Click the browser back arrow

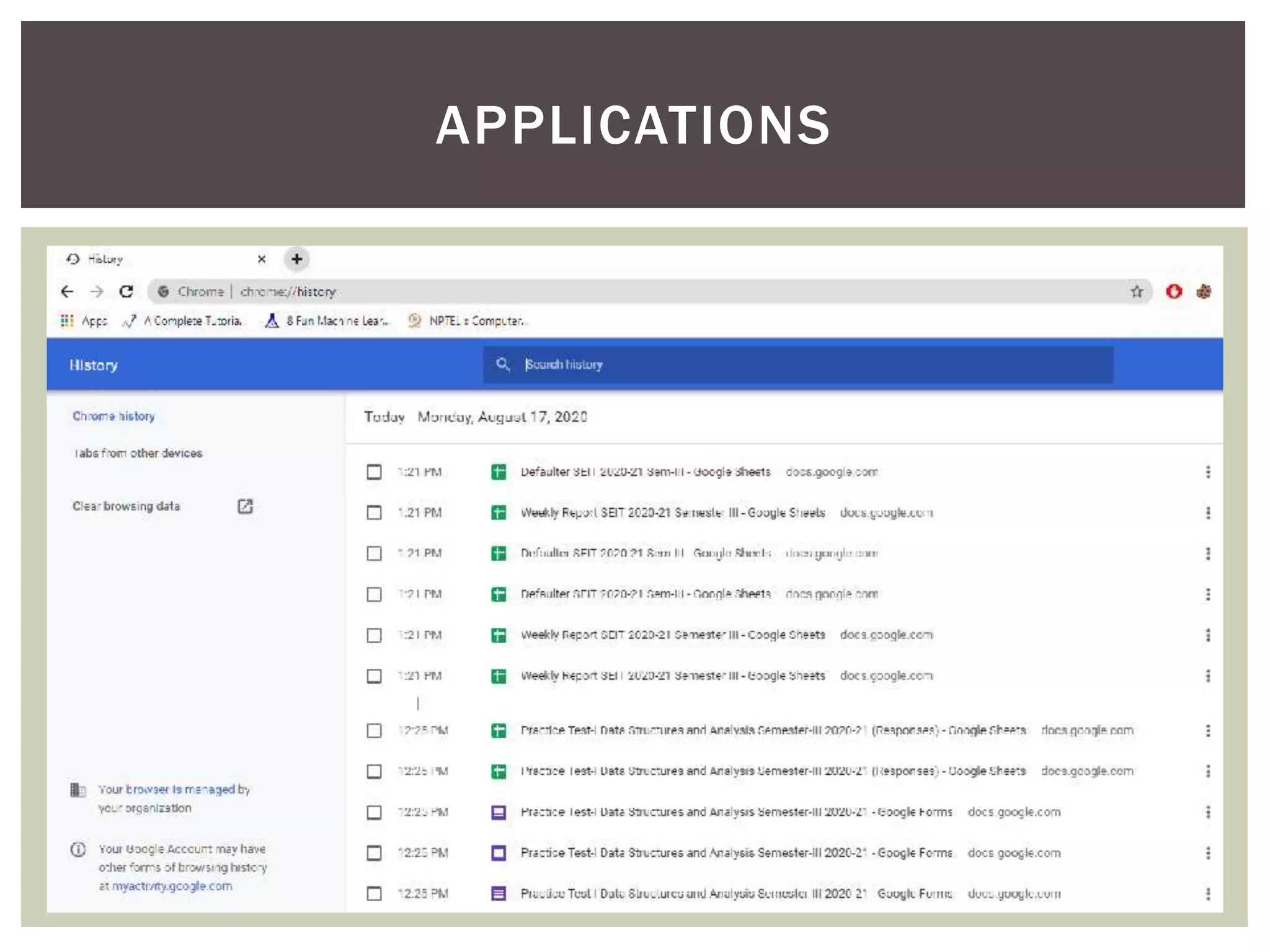click(68, 291)
